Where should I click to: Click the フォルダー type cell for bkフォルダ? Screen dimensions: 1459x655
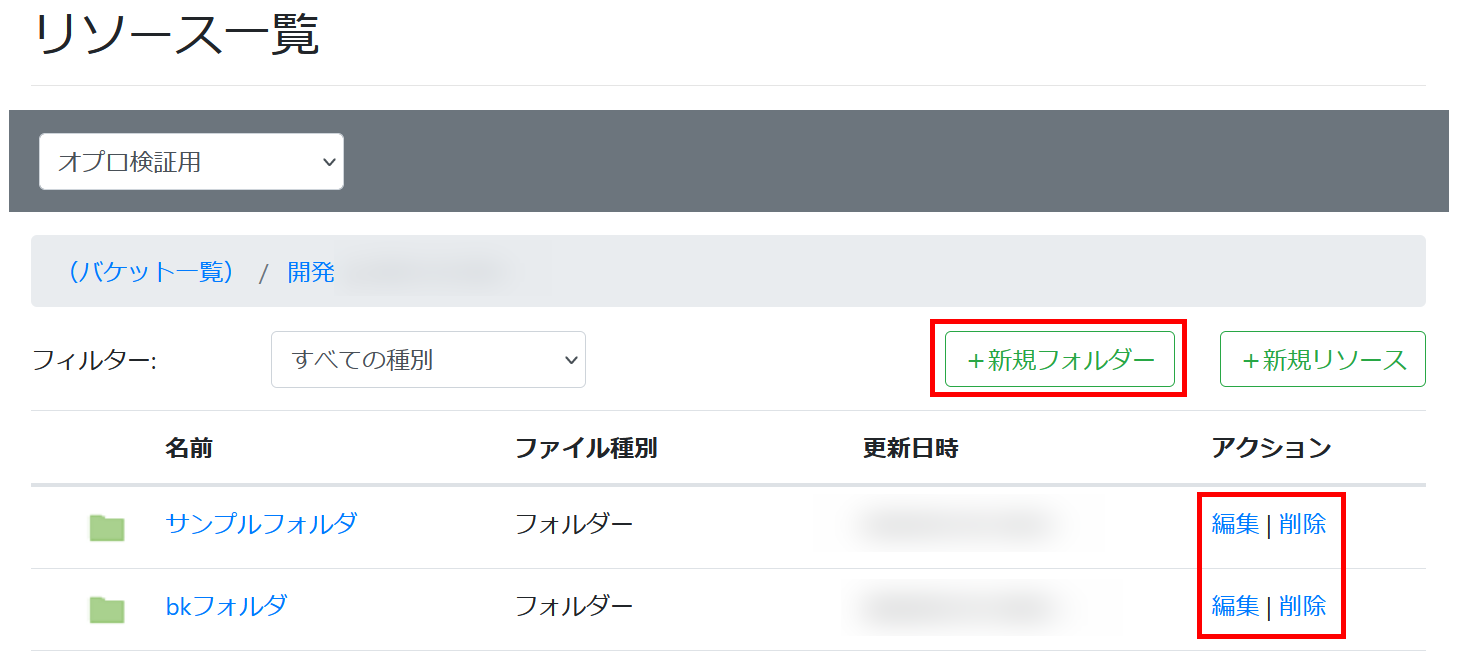coord(574,606)
